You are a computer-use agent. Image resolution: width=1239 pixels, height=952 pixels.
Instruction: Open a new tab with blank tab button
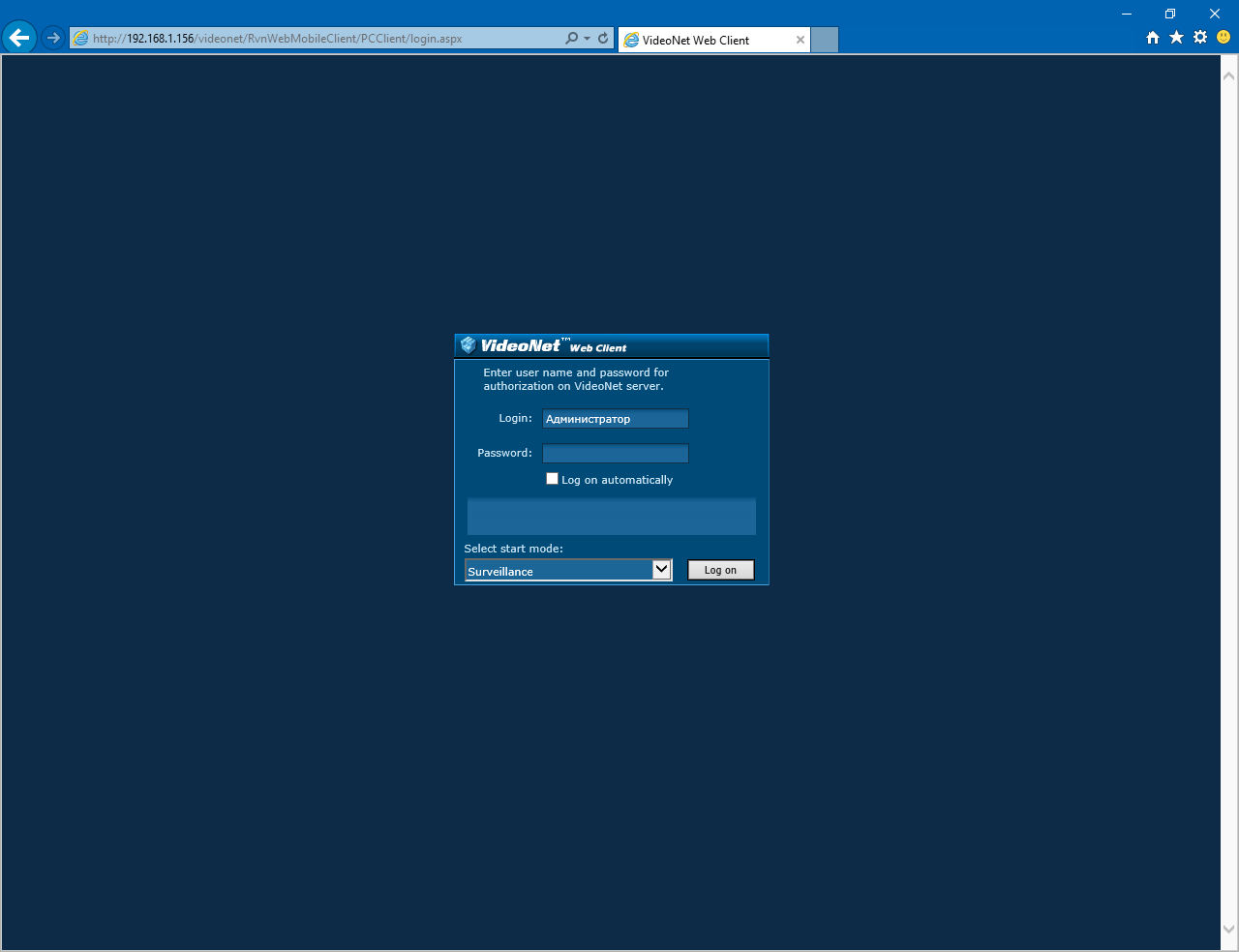click(825, 40)
